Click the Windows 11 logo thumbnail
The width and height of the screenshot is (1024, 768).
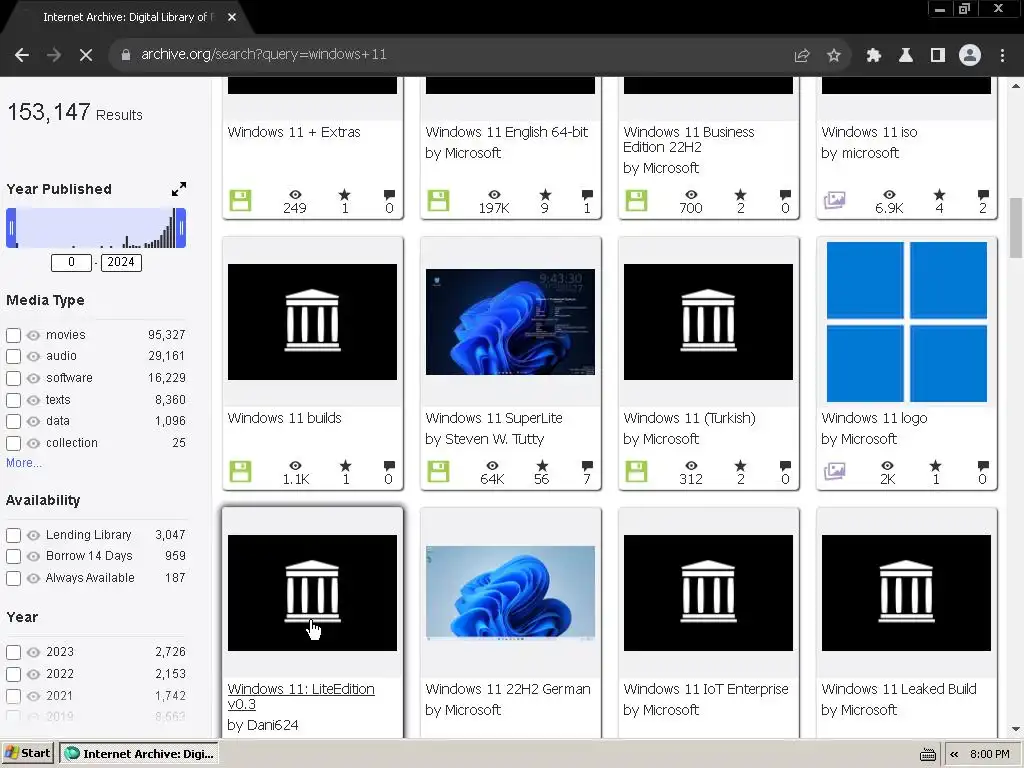click(906, 322)
